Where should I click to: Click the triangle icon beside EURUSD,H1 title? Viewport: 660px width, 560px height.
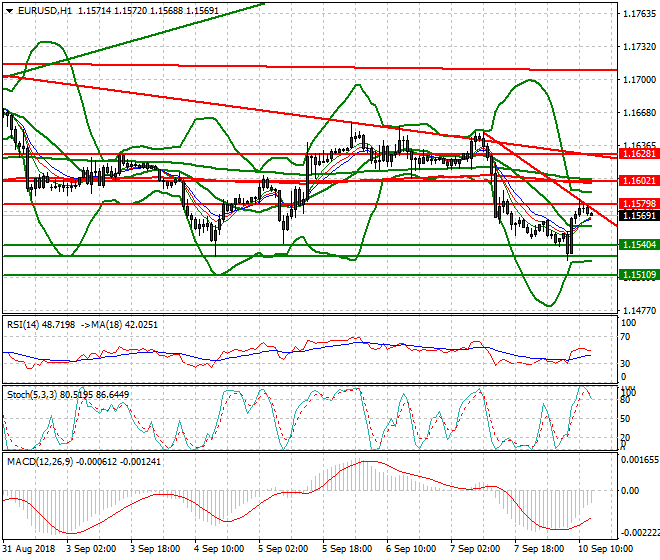pyautogui.click(x=7, y=9)
